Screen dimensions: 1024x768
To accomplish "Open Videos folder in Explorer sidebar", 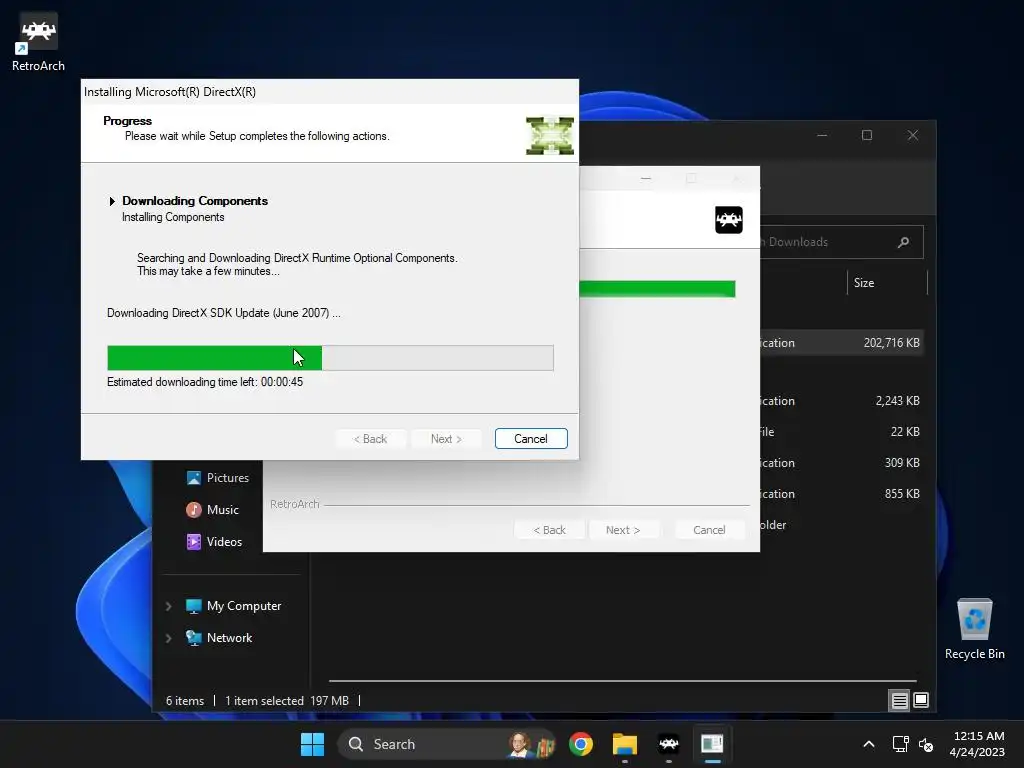I will (214, 541).
